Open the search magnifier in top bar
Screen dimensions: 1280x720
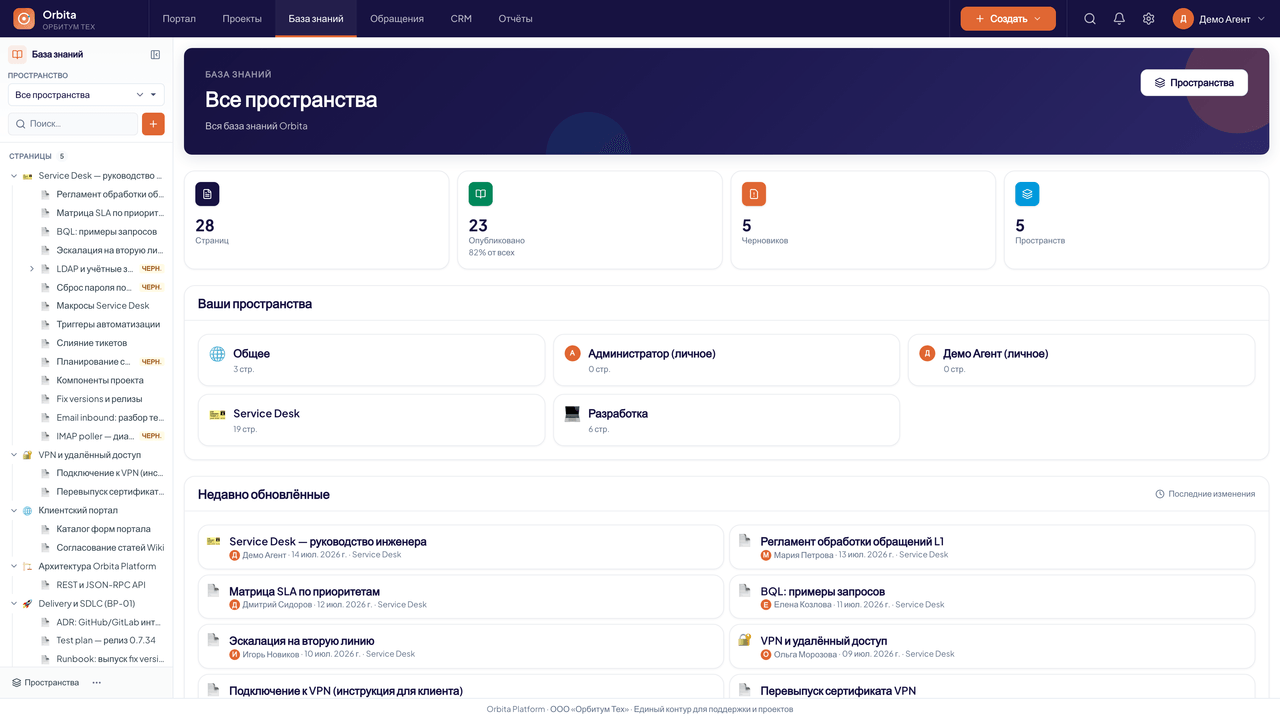coord(1090,19)
